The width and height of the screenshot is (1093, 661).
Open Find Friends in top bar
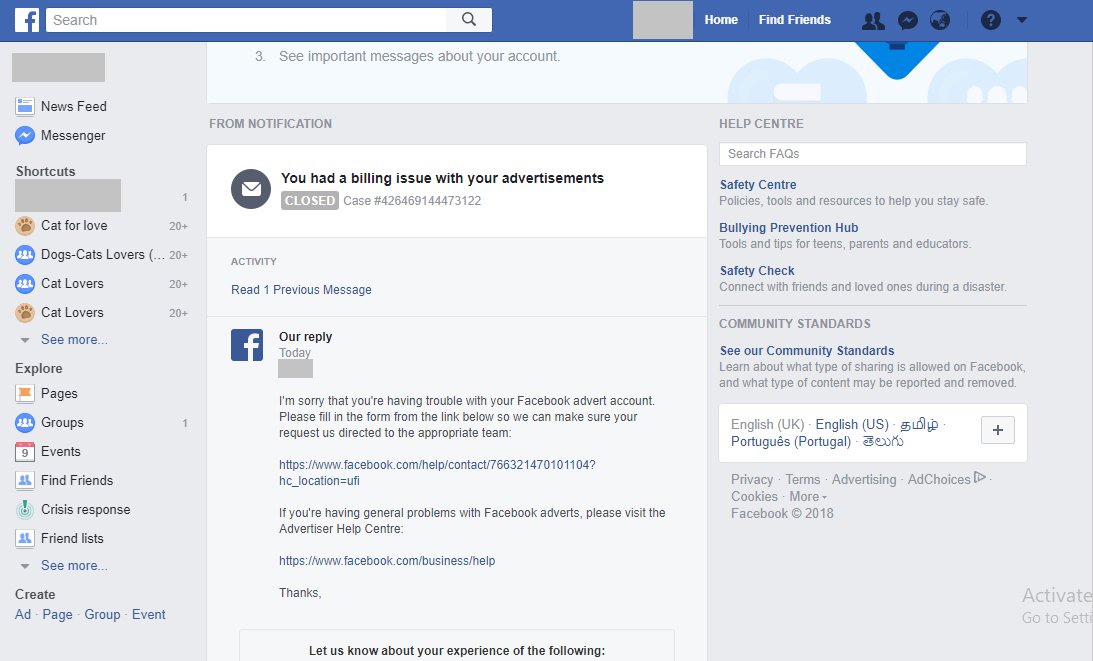(x=795, y=20)
